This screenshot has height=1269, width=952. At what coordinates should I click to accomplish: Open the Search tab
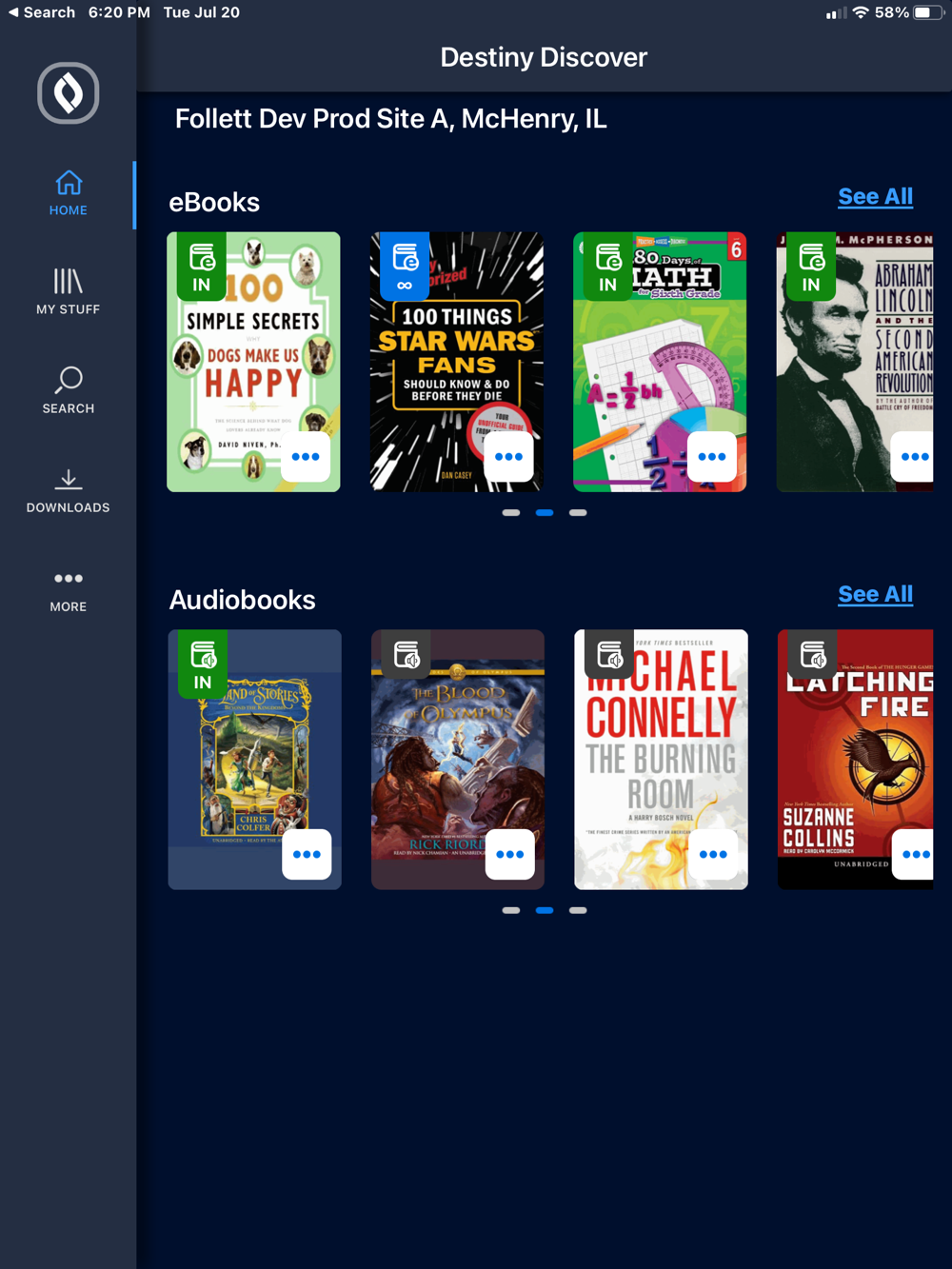click(x=68, y=391)
